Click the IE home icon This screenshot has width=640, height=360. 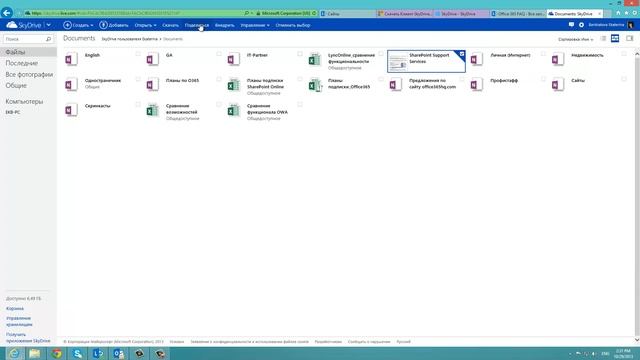[x=618, y=13]
